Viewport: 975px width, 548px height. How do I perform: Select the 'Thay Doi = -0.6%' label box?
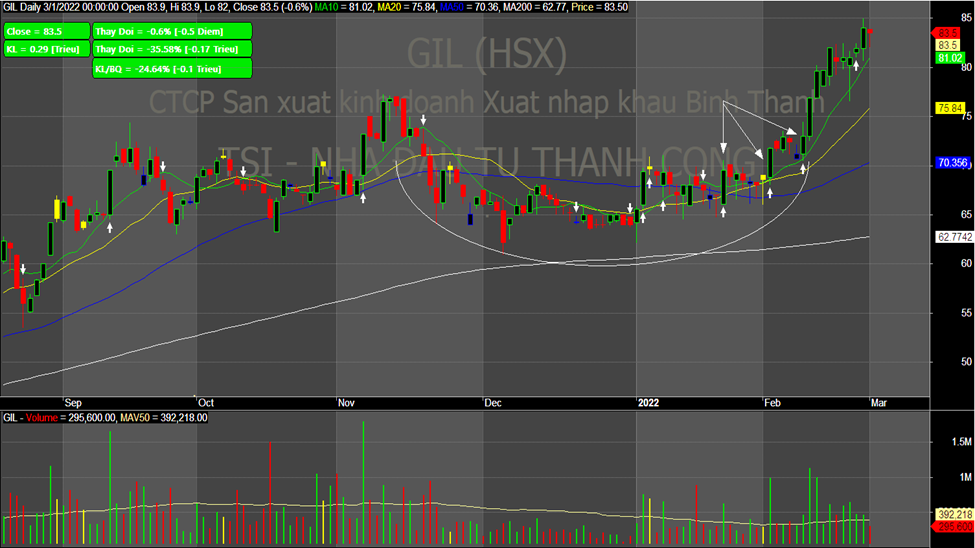(171, 31)
